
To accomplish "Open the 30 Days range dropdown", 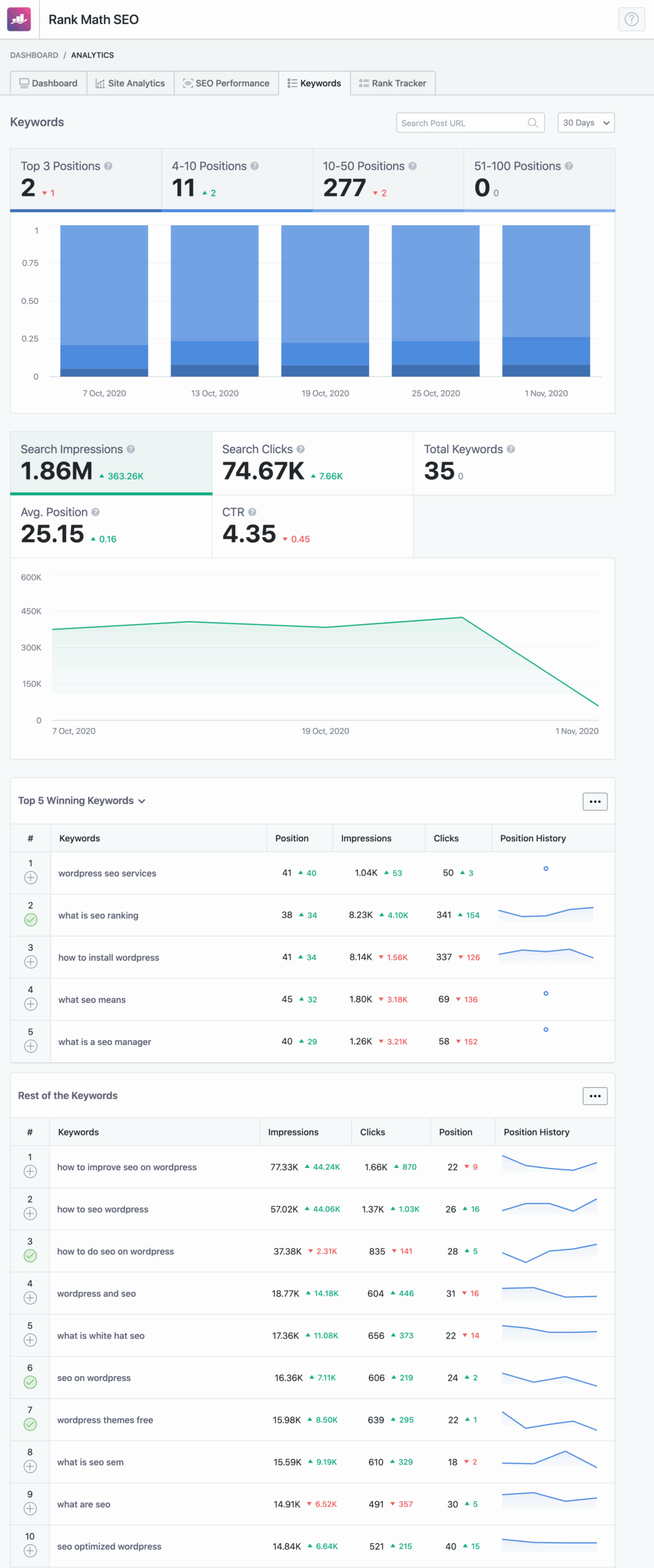I will tap(586, 123).
